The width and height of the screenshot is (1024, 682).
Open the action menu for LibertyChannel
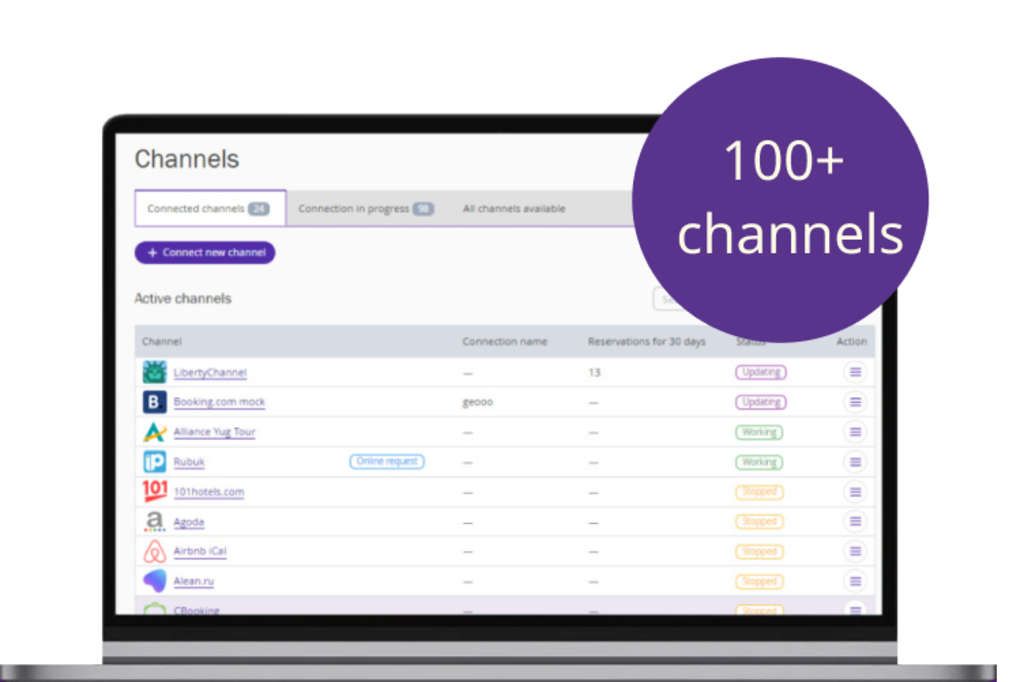point(854,371)
